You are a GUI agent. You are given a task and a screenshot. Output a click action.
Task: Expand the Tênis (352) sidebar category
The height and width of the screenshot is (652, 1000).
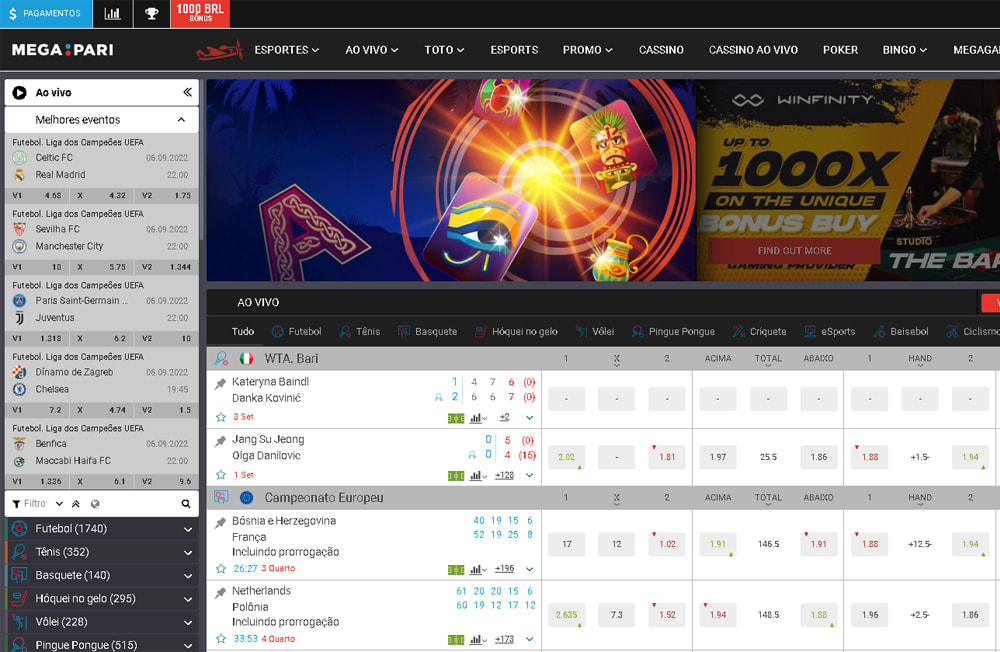tap(188, 552)
